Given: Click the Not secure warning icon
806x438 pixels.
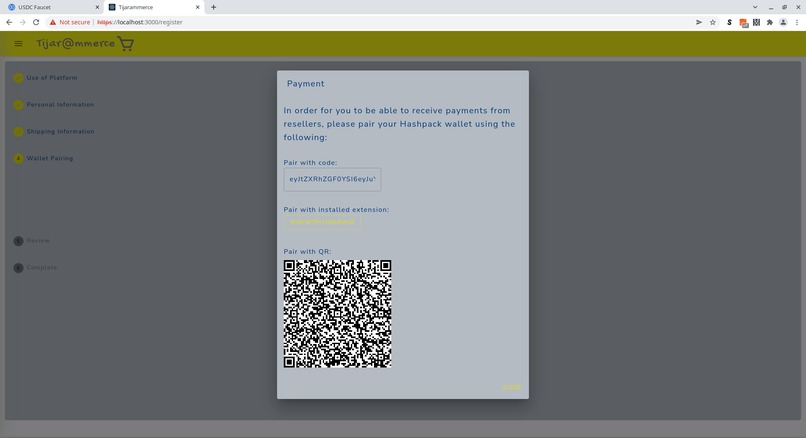Looking at the screenshot, I should [x=52, y=22].
